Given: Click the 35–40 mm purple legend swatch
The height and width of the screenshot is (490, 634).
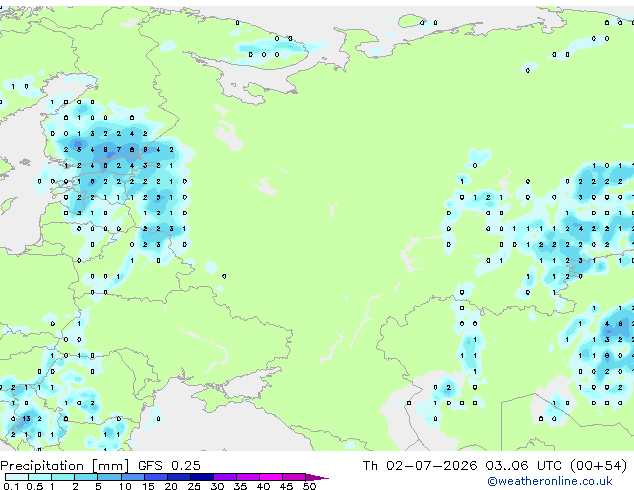Looking at the screenshot, I should click(248, 477).
